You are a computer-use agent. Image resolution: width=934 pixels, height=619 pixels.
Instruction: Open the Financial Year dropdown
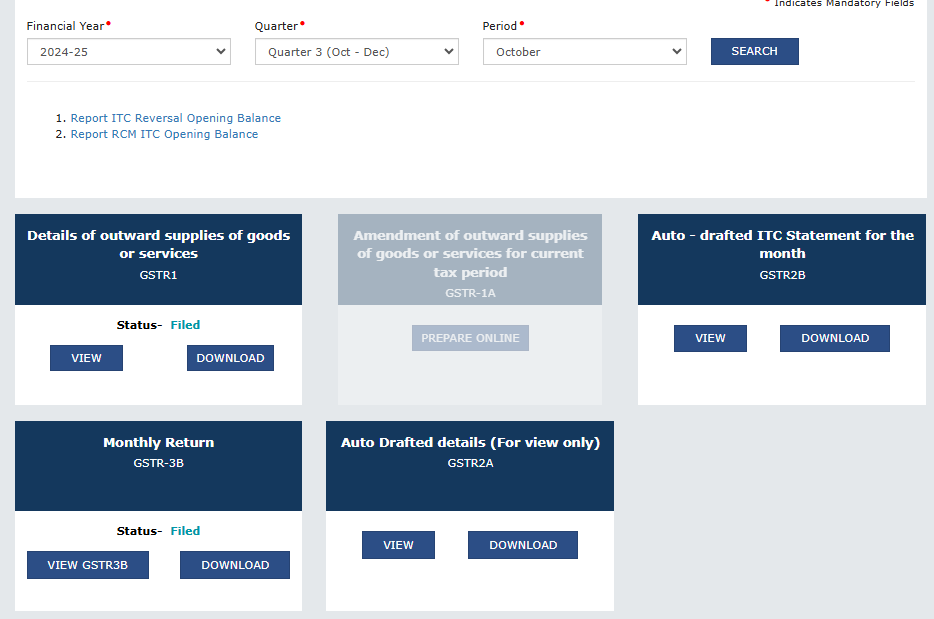(x=129, y=52)
